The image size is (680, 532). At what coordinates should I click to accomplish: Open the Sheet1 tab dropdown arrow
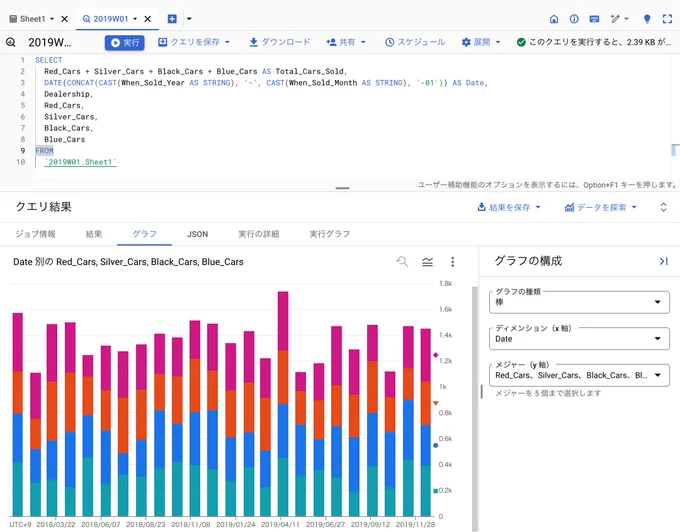[x=52, y=19]
